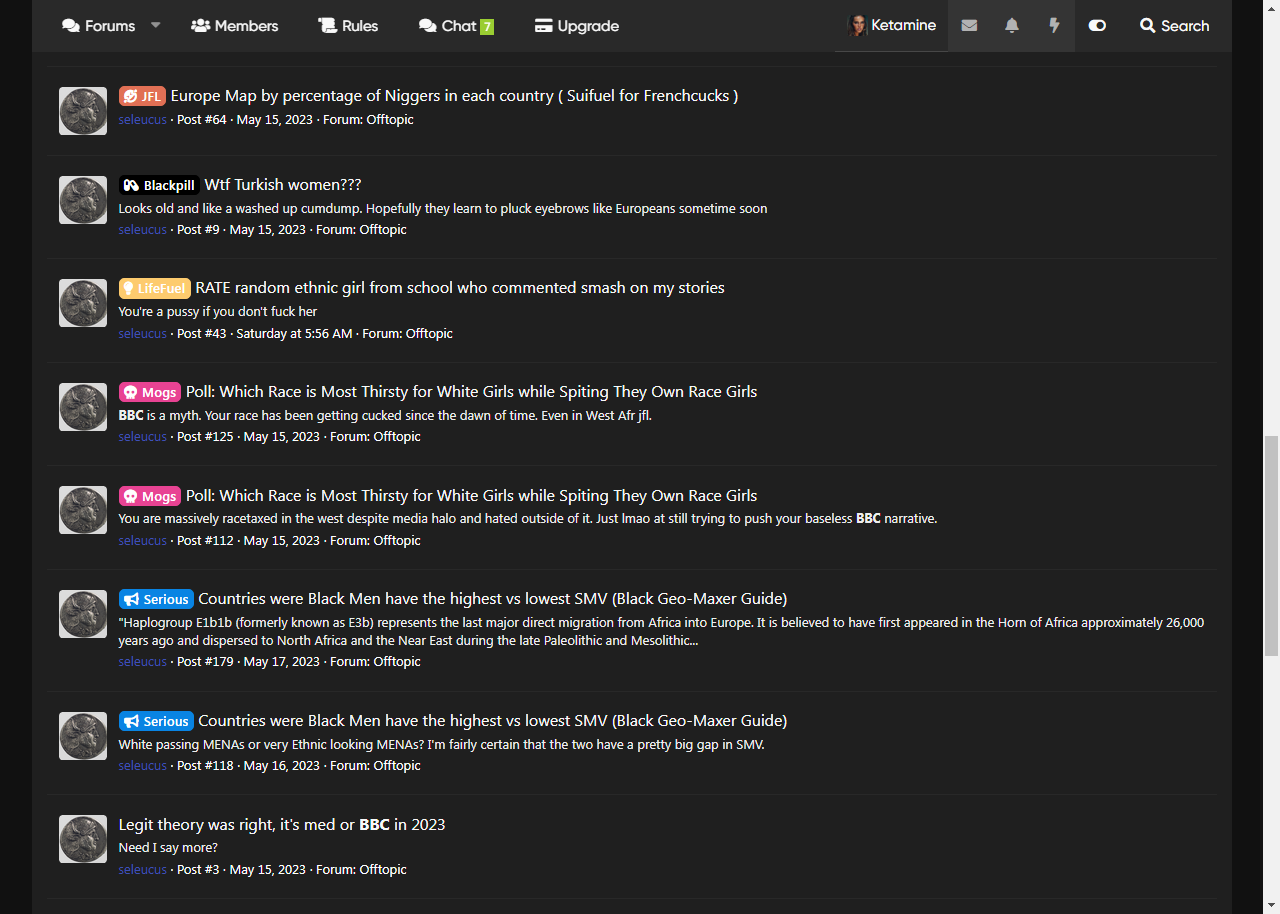Open the Ketamine account menu
This screenshot has width=1280, height=914.
pos(892,26)
